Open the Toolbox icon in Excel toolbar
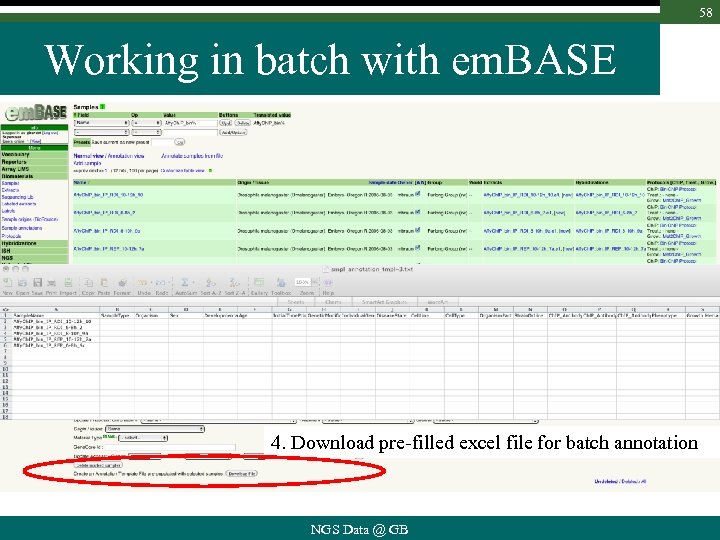Image resolution: width=720 pixels, height=540 pixels. (281, 282)
